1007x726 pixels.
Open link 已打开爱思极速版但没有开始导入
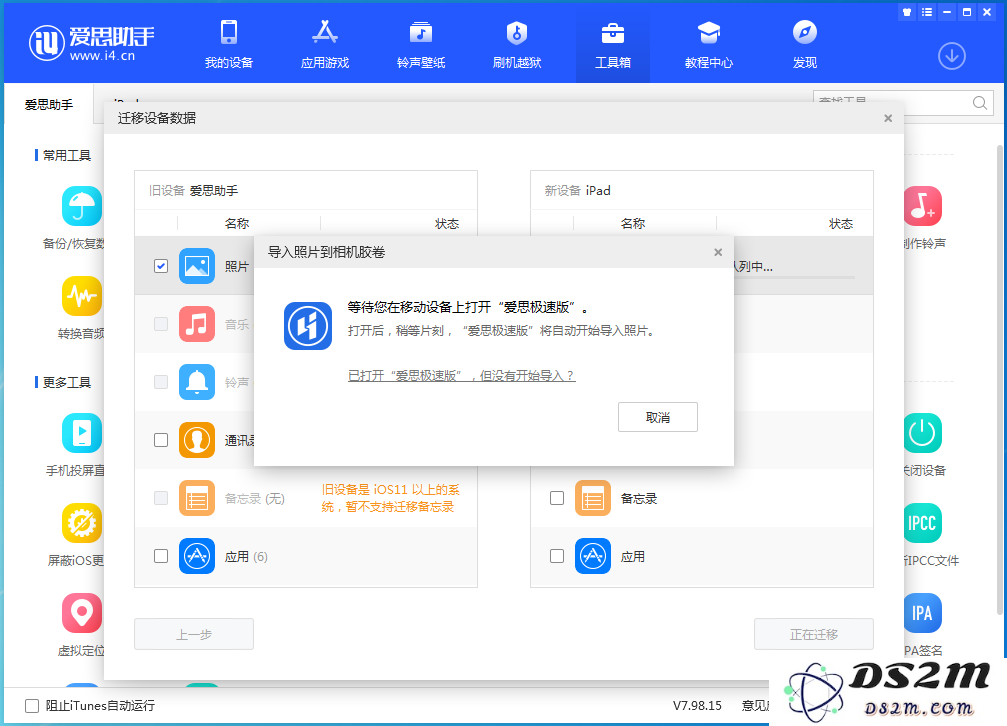(461, 376)
